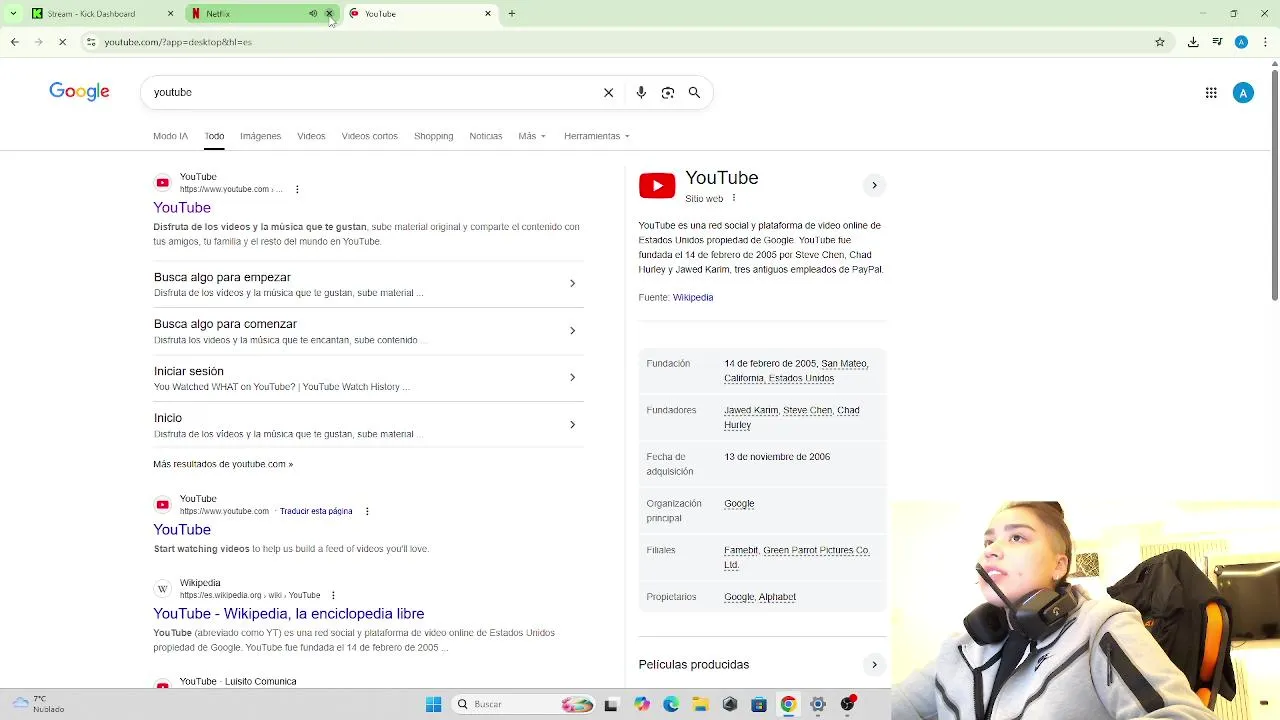Select the Modo IA search tab
This screenshot has height=720, width=1280.
(x=170, y=136)
